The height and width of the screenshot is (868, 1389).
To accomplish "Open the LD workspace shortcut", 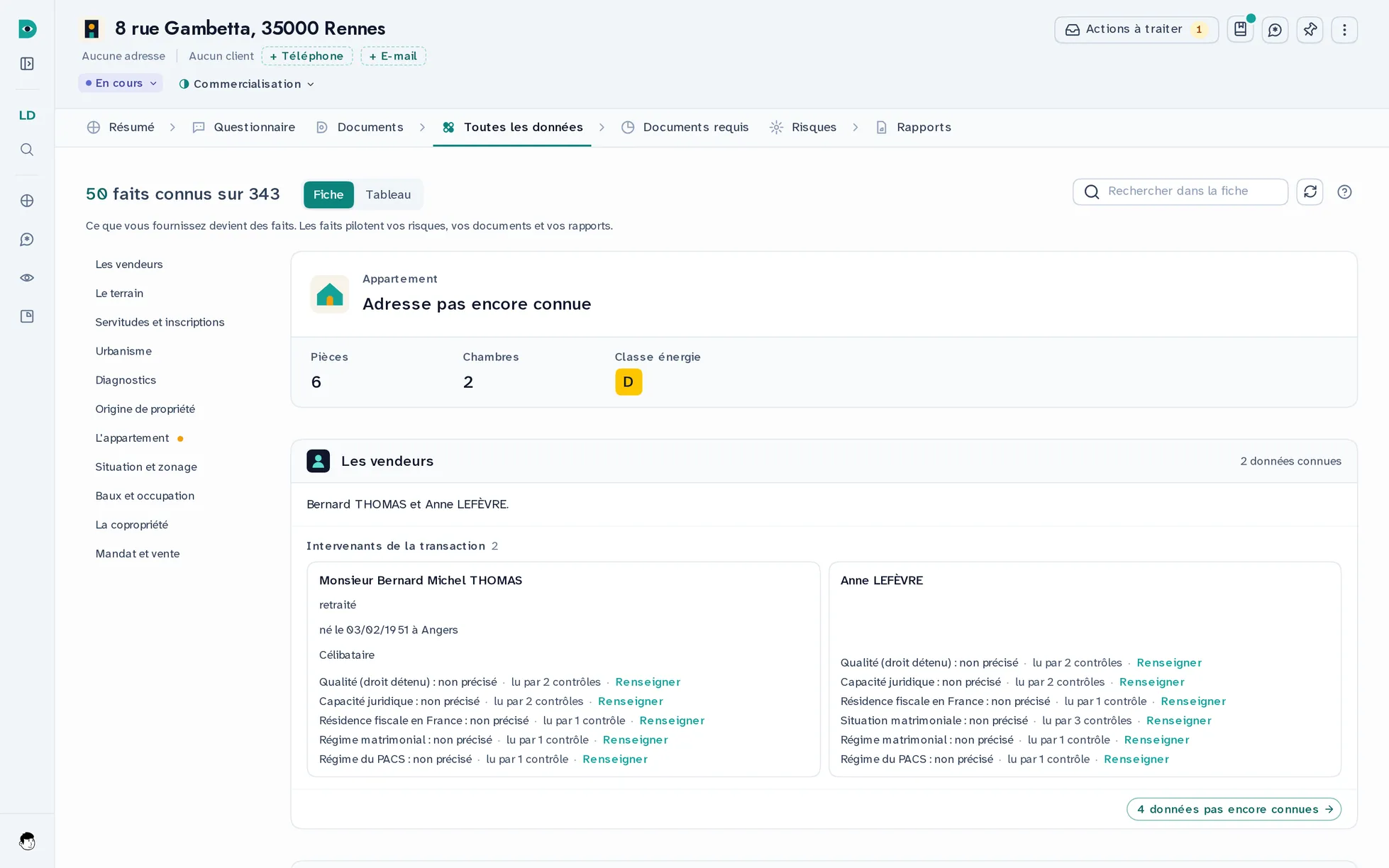I will [x=27, y=115].
